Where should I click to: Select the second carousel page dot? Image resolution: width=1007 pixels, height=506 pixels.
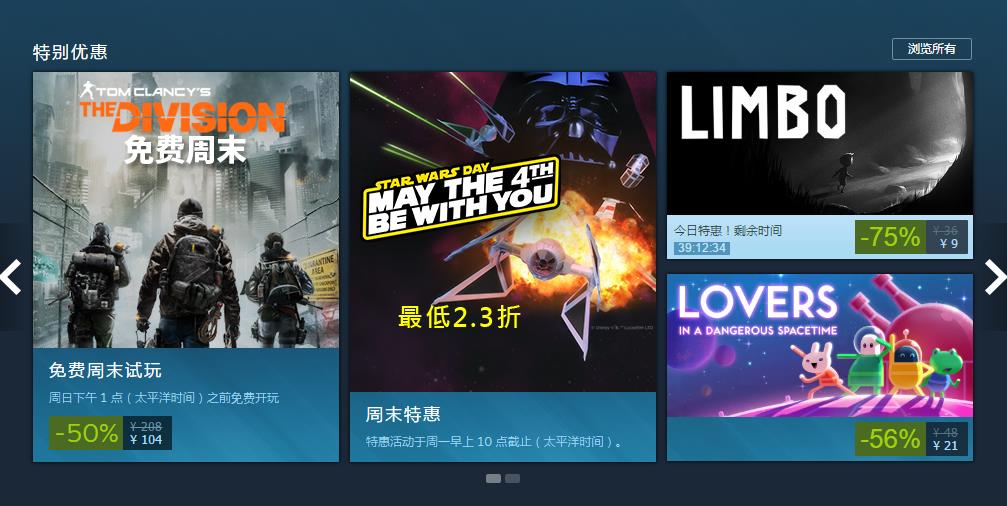pyautogui.click(x=512, y=478)
